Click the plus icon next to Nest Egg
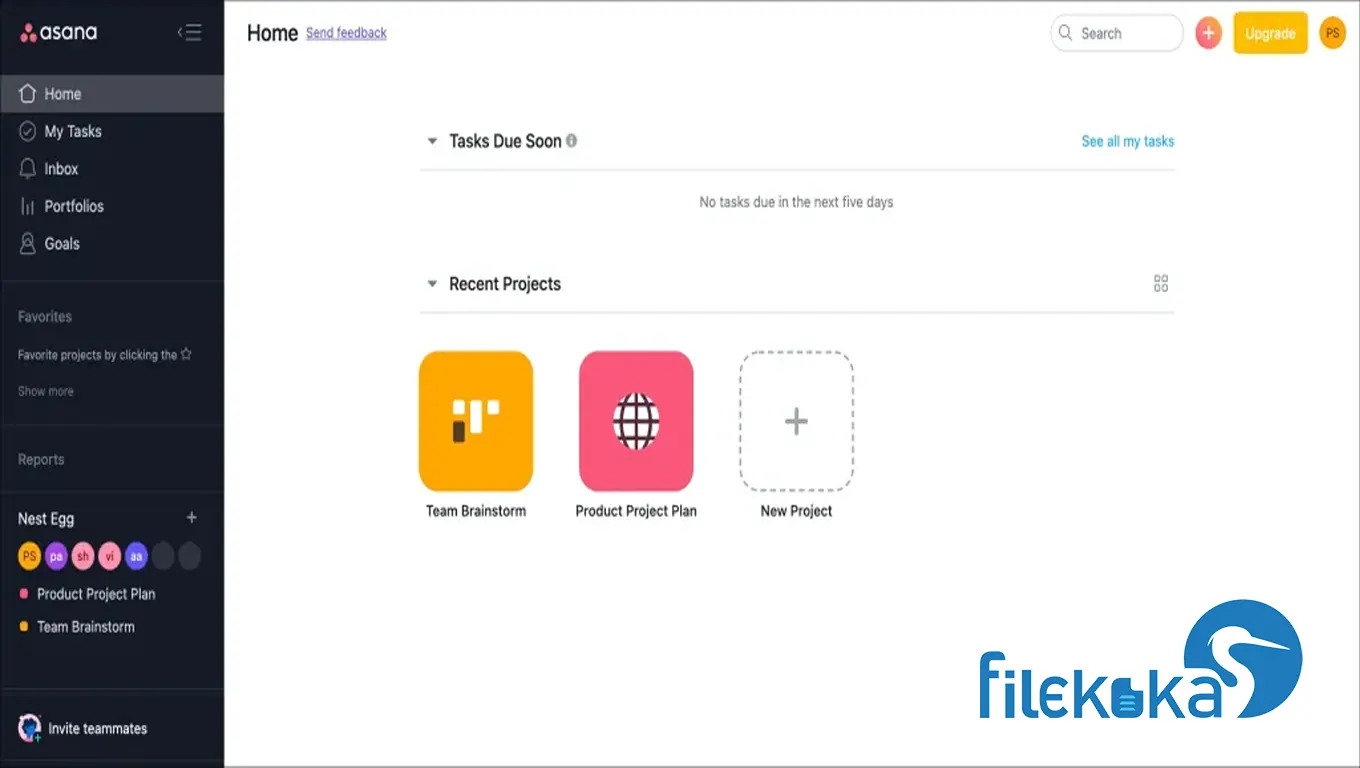Screen dimensions: 1360x768 point(192,518)
